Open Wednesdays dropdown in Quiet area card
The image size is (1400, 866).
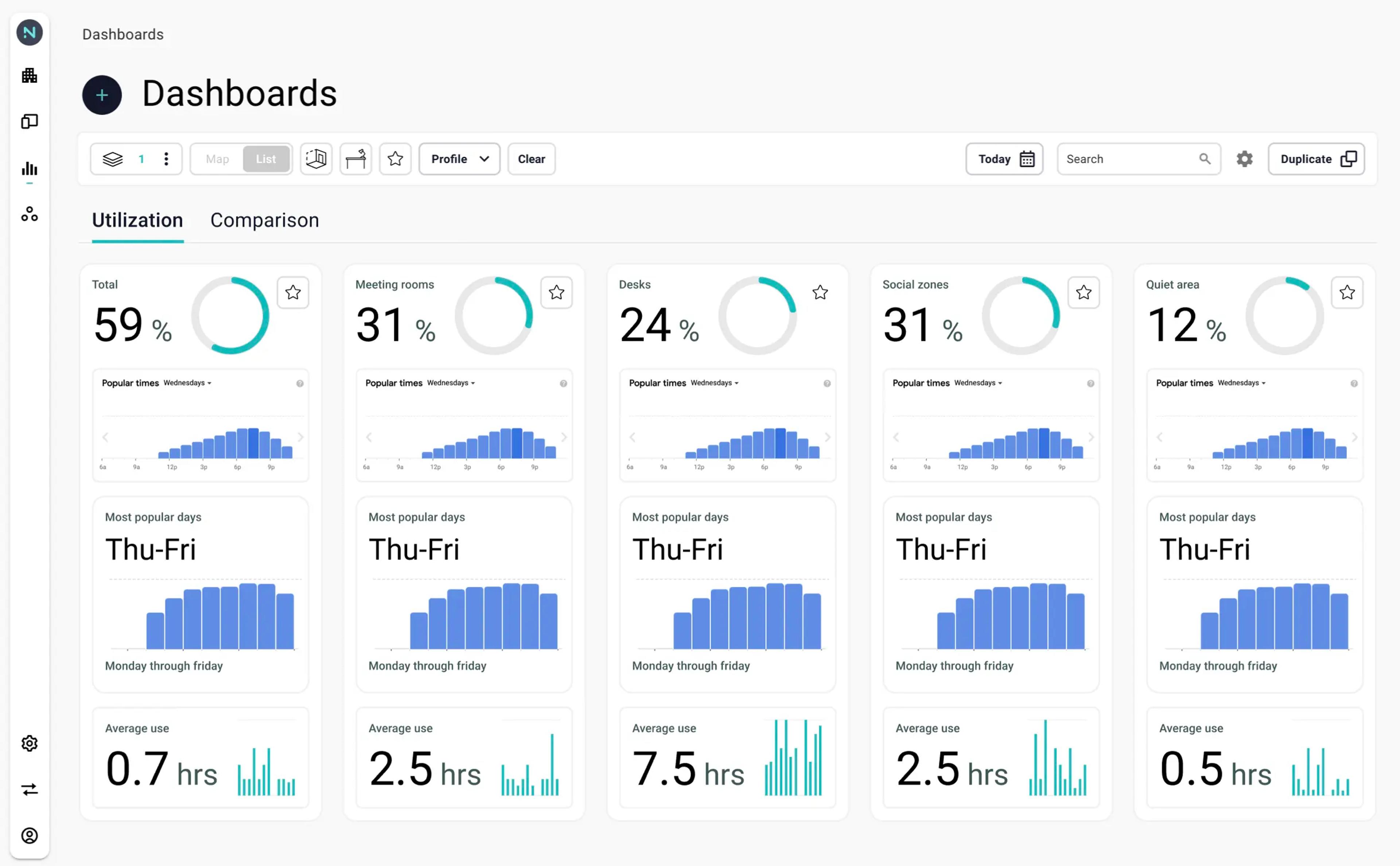click(x=1241, y=383)
